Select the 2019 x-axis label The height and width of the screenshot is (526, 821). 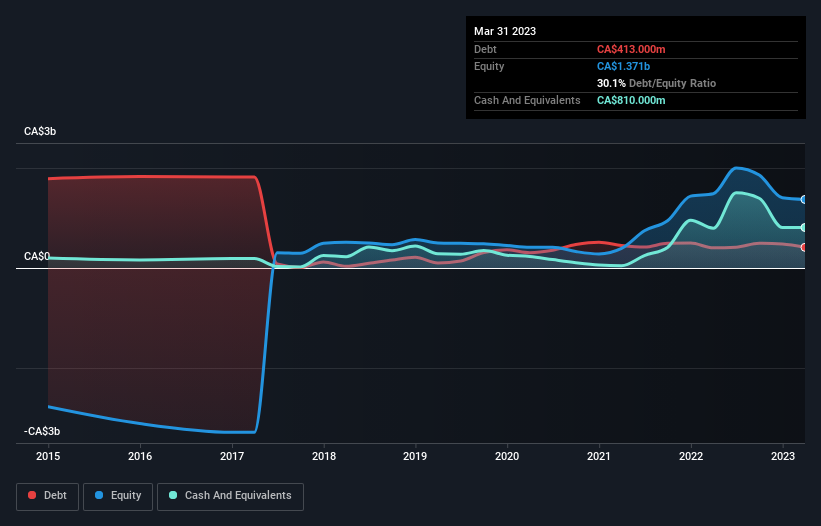(415, 456)
